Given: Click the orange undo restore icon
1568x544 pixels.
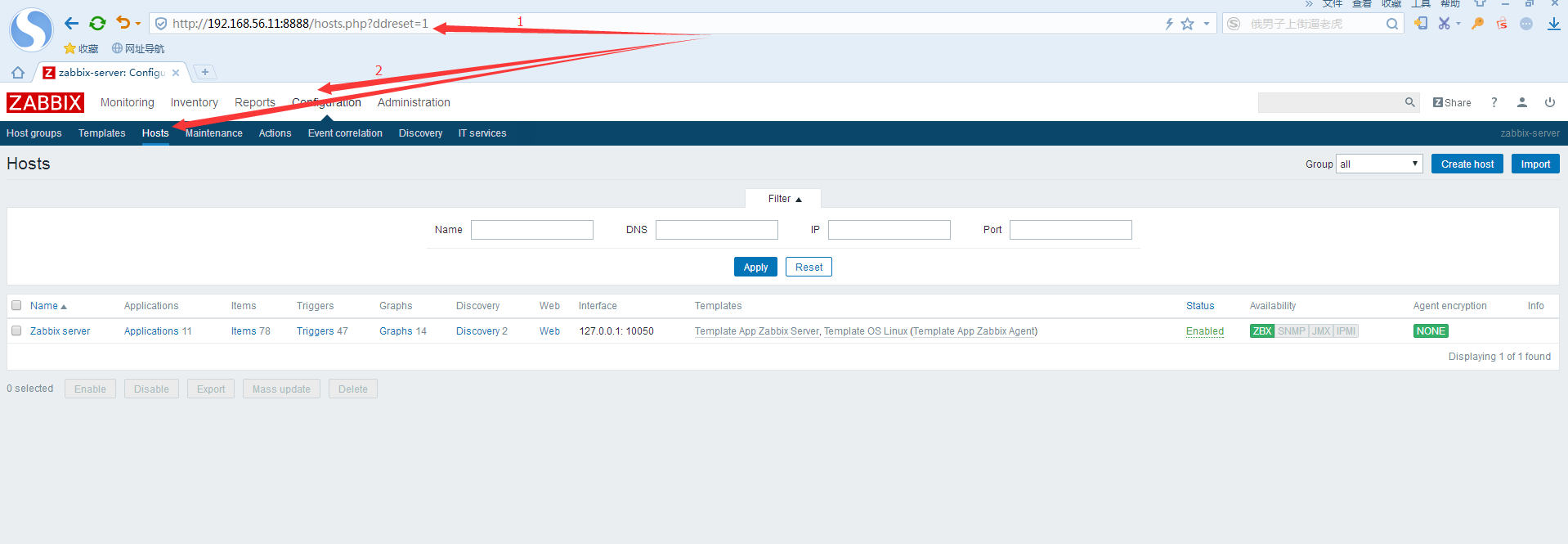Looking at the screenshot, I should (123, 23).
